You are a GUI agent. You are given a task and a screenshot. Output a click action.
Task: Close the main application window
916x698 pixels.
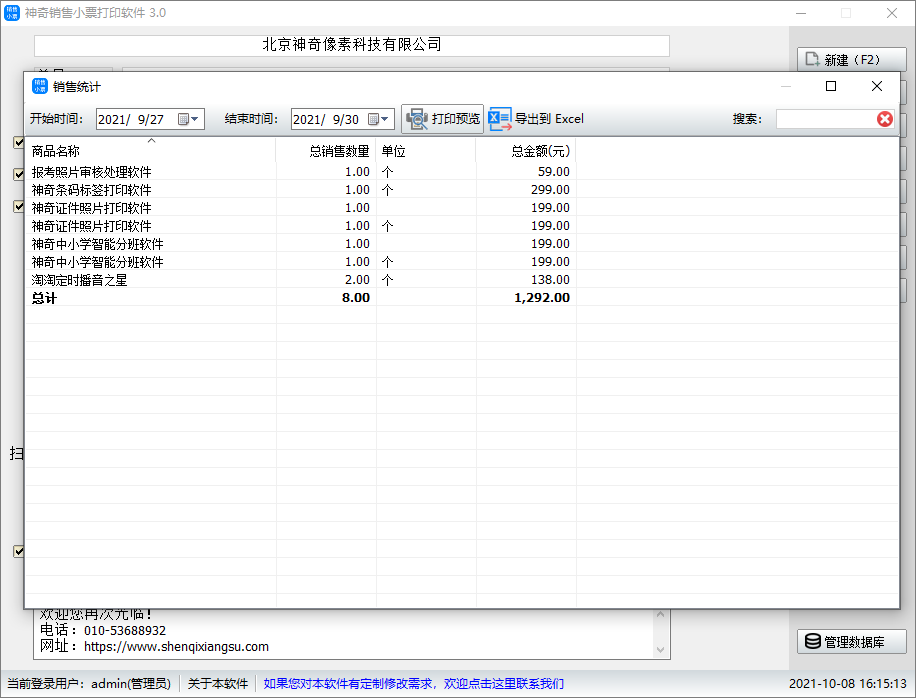coord(891,13)
